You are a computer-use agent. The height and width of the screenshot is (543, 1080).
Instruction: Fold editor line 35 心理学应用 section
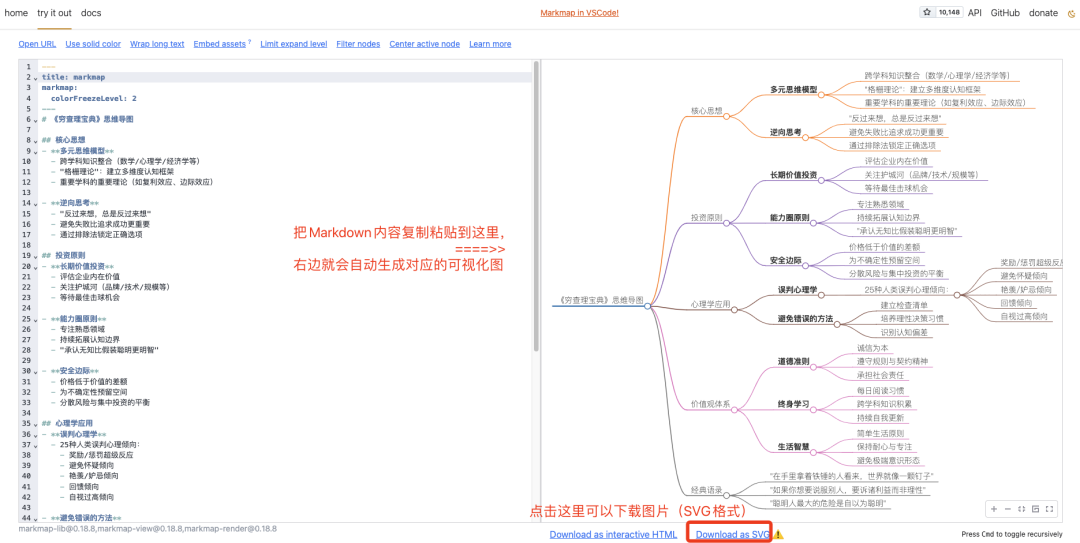[36, 424]
